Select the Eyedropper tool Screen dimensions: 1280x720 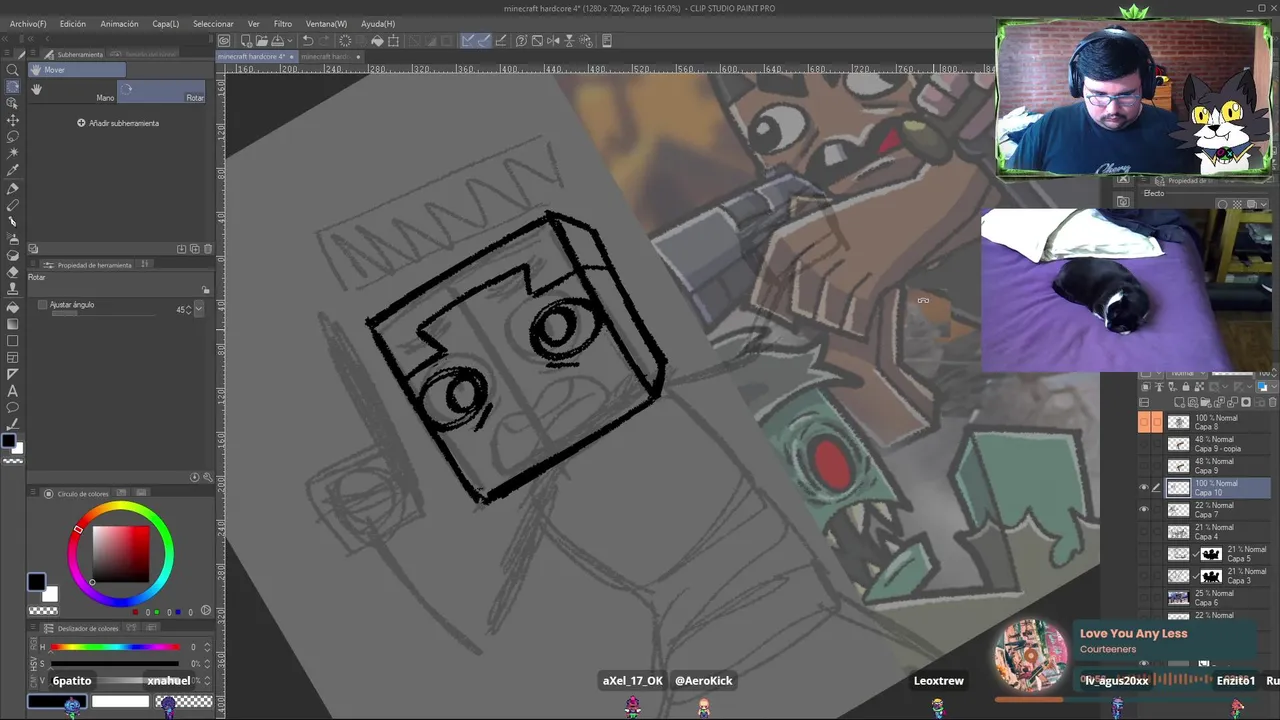coord(13,171)
